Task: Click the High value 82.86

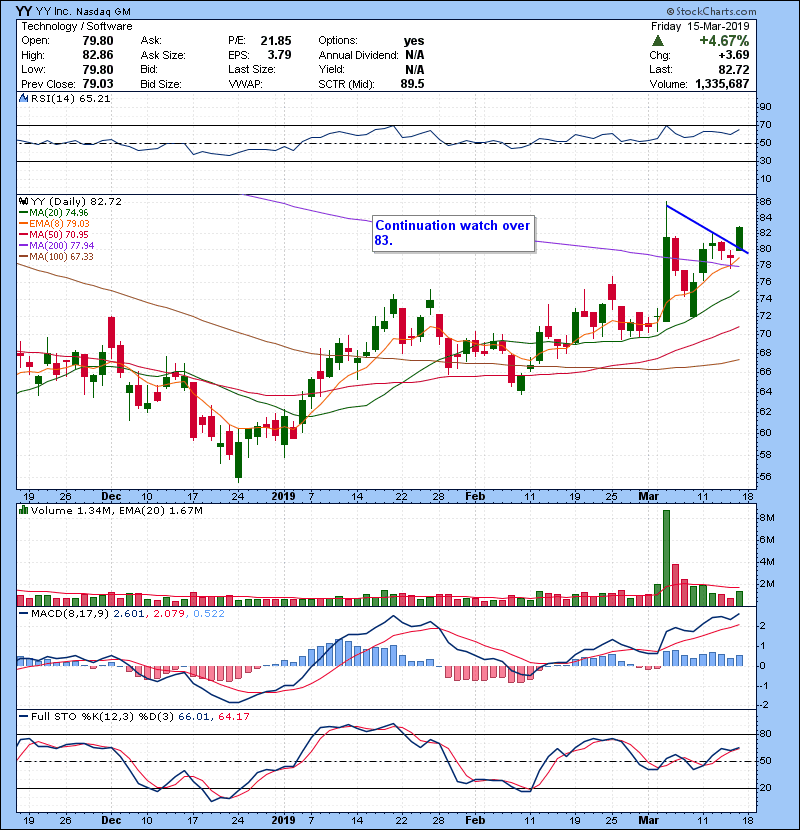Action: [x=98, y=55]
